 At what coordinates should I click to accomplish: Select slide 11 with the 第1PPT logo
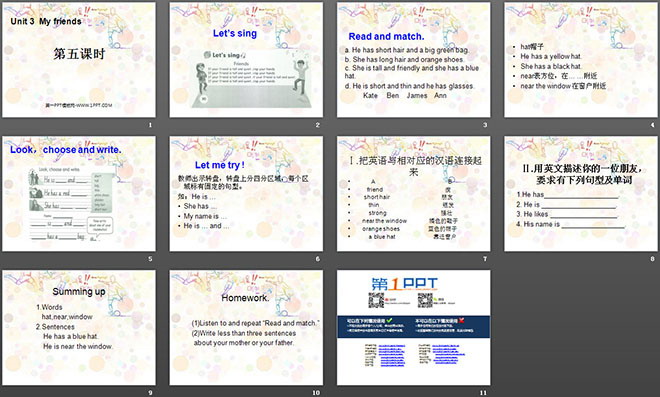[413, 328]
